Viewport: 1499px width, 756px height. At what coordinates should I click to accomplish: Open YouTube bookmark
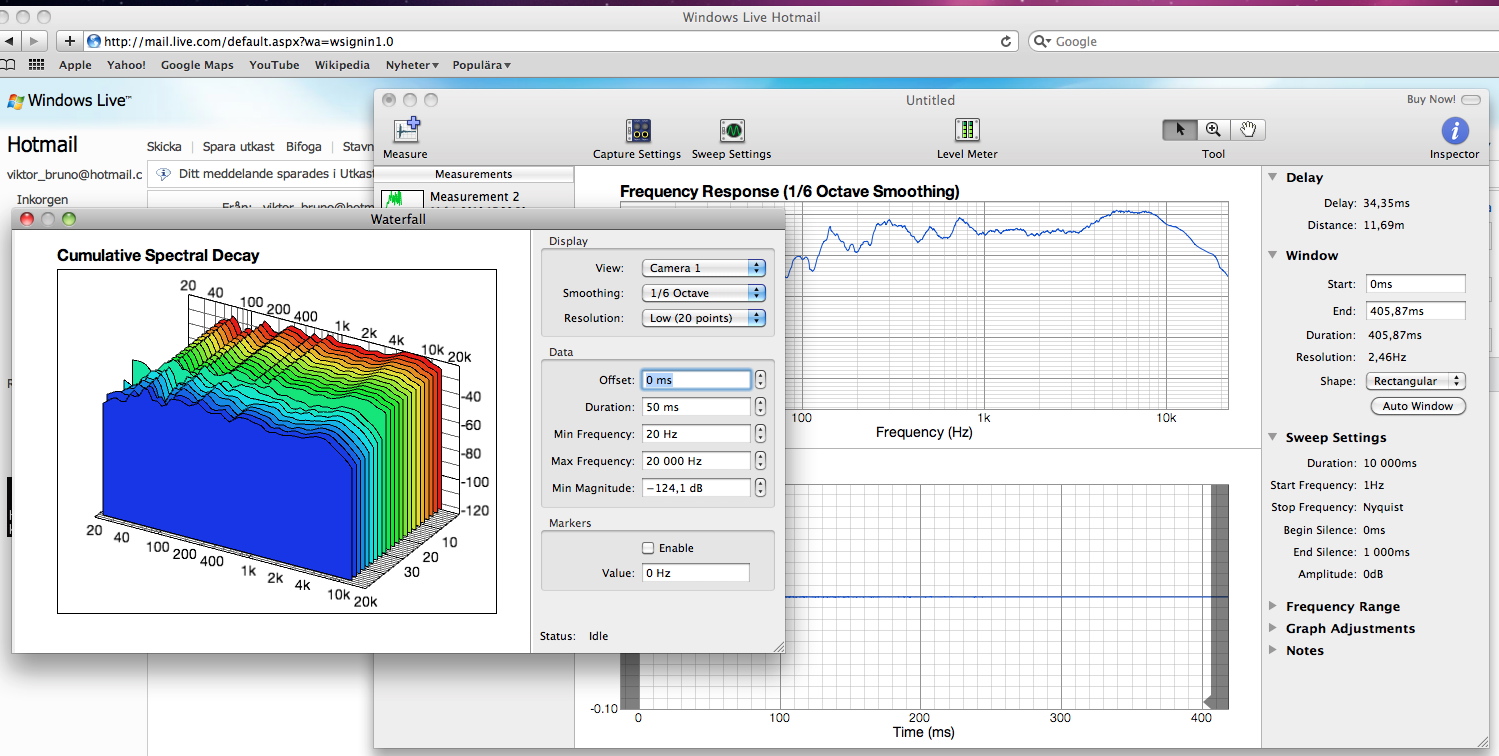[274, 65]
